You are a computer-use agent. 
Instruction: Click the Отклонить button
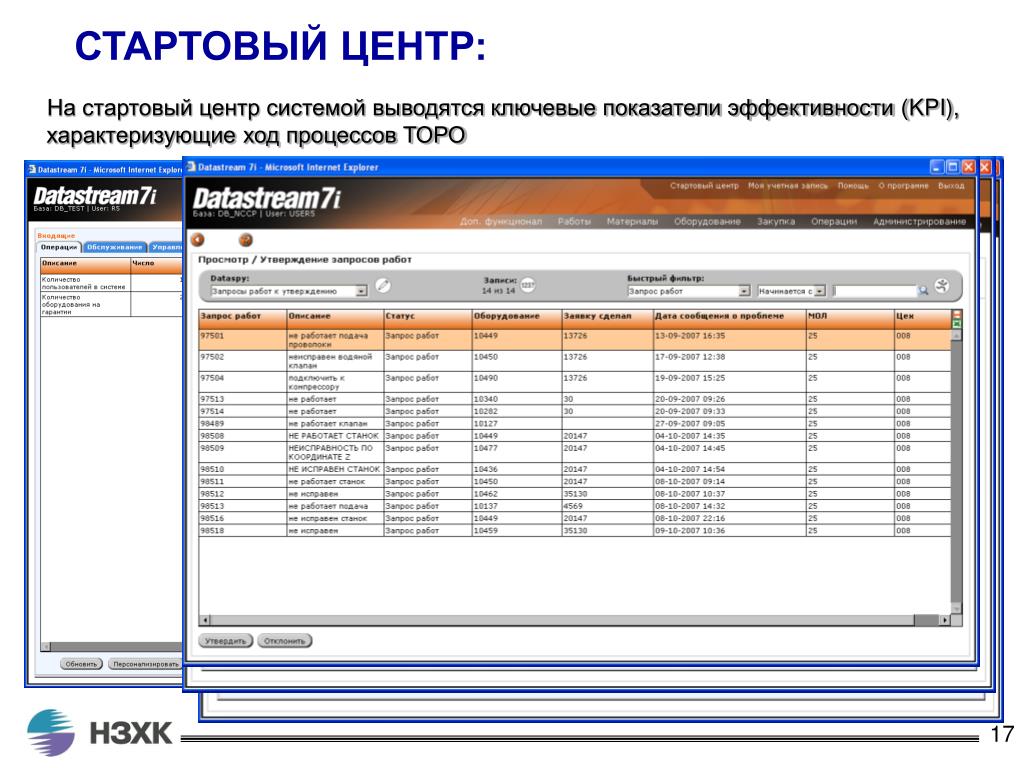(285, 641)
